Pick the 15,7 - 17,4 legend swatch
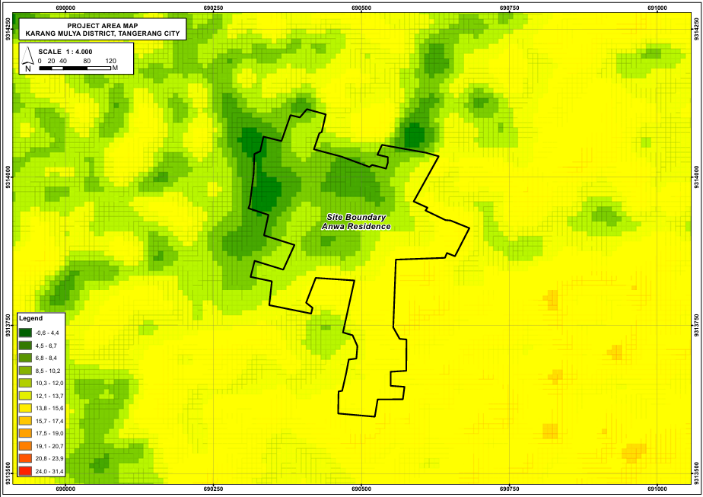Screen dimensions: 703x497 [25, 421]
